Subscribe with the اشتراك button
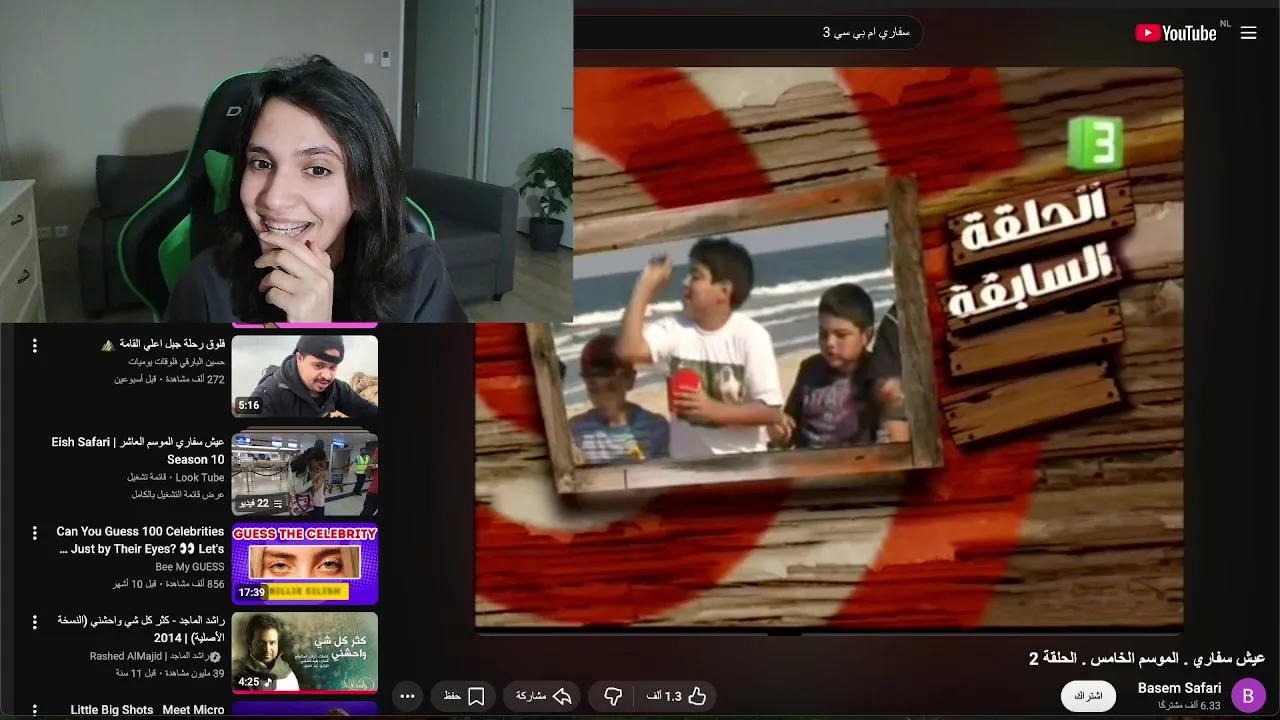 [1088, 696]
